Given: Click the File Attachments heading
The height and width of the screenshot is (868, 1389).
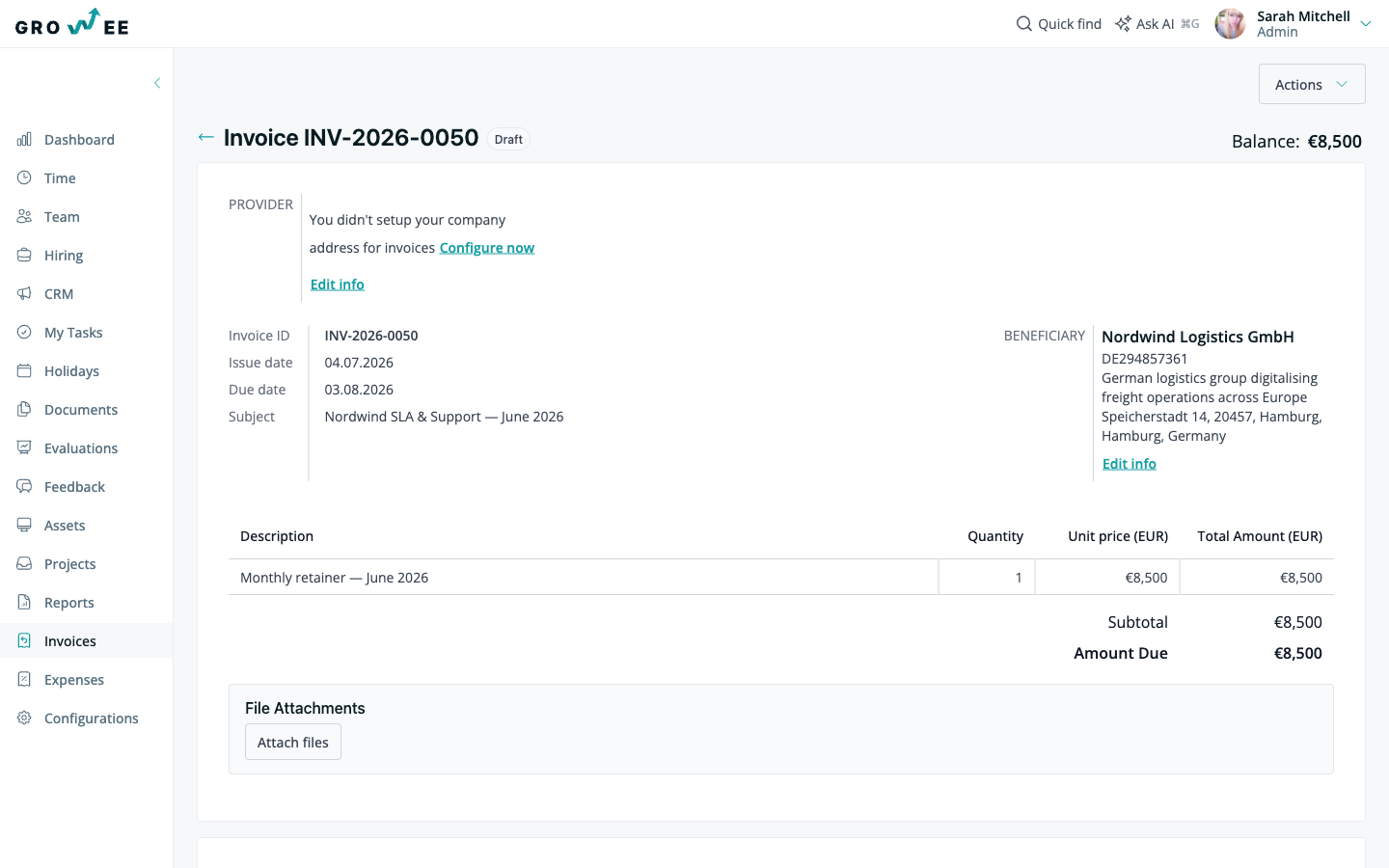Looking at the screenshot, I should pyautogui.click(x=305, y=708).
